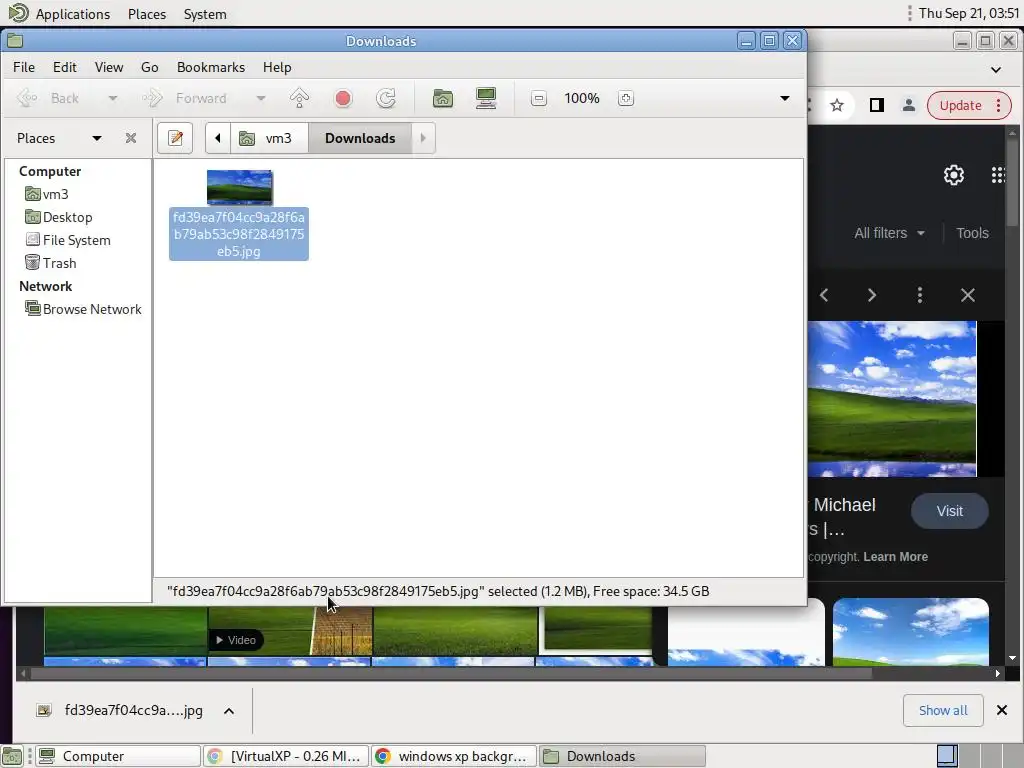The image size is (1024, 768).
Task: Follow the Learn More link
Action: click(895, 557)
